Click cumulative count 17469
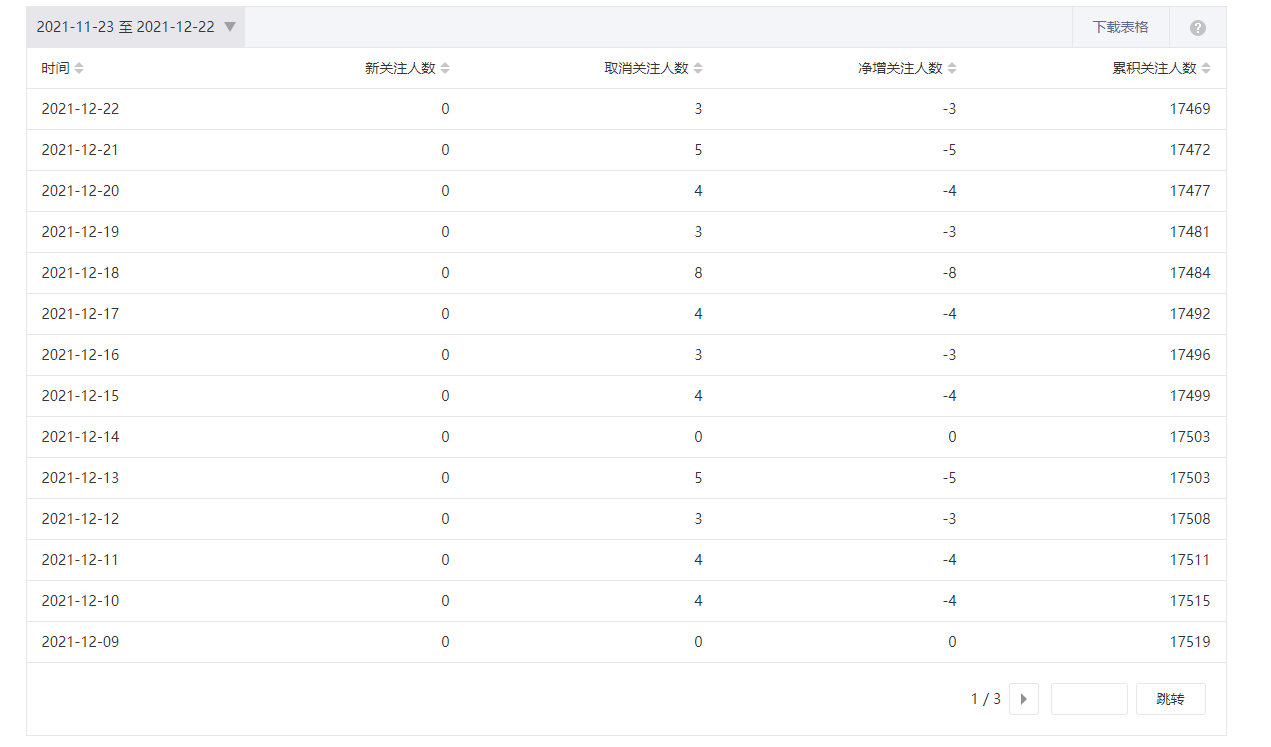The height and width of the screenshot is (747, 1271). point(1190,109)
